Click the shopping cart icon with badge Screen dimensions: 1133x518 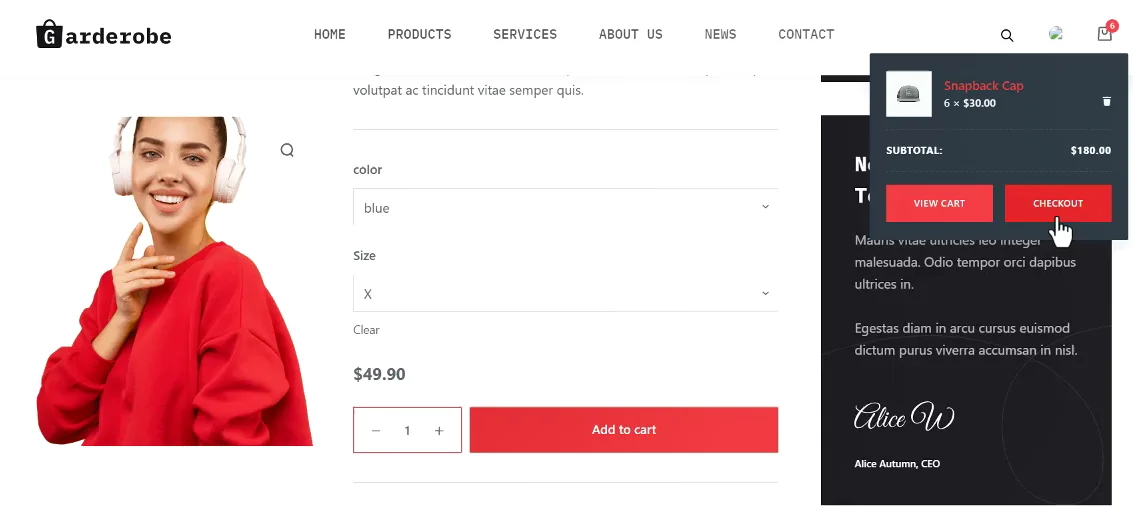point(1104,34)
